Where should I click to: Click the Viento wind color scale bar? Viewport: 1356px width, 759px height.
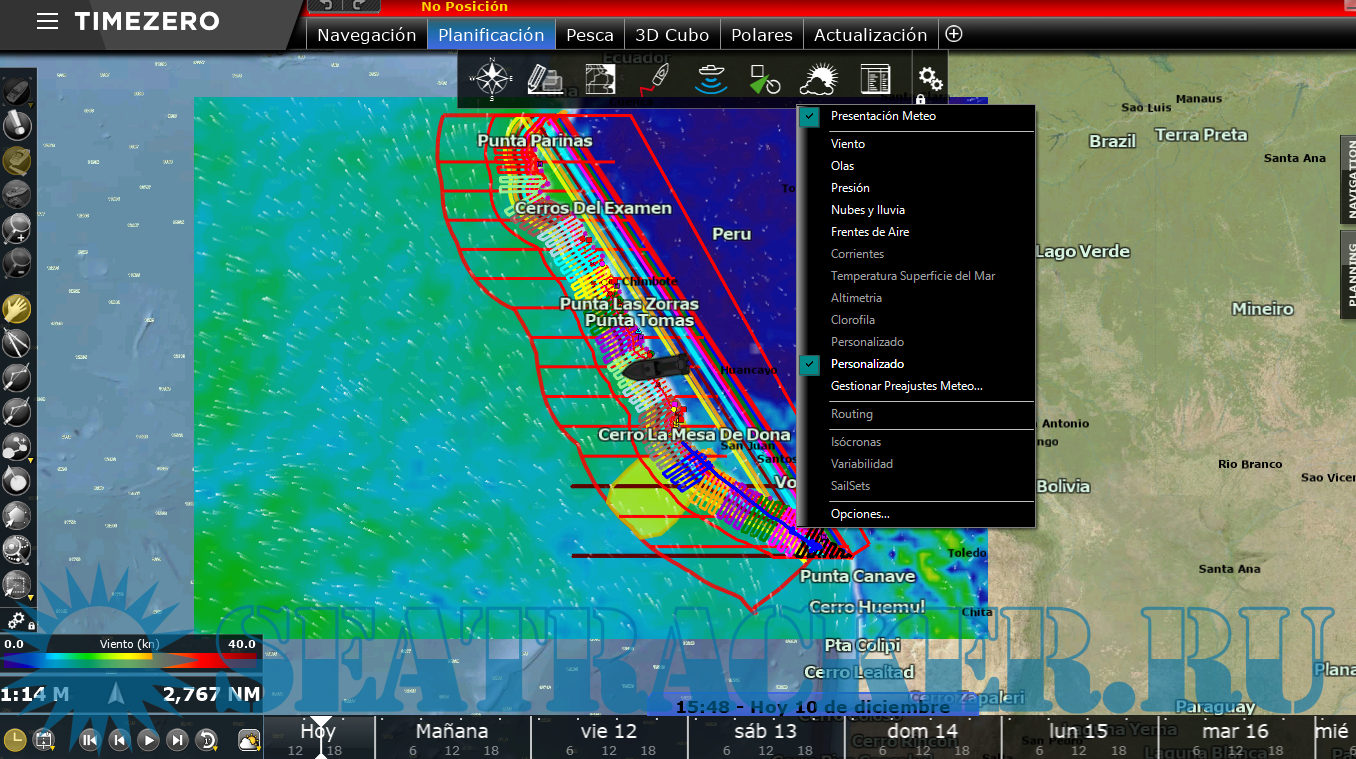click(130, 660)
